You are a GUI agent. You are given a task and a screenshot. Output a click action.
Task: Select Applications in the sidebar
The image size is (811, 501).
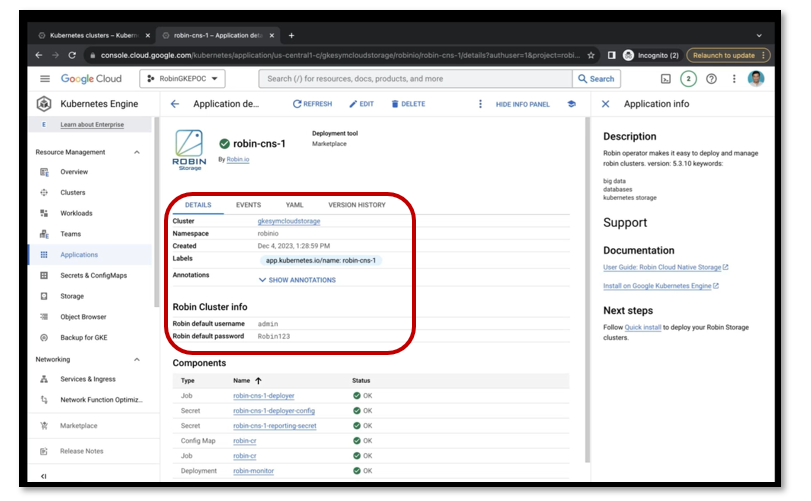[x=79, y=254]
